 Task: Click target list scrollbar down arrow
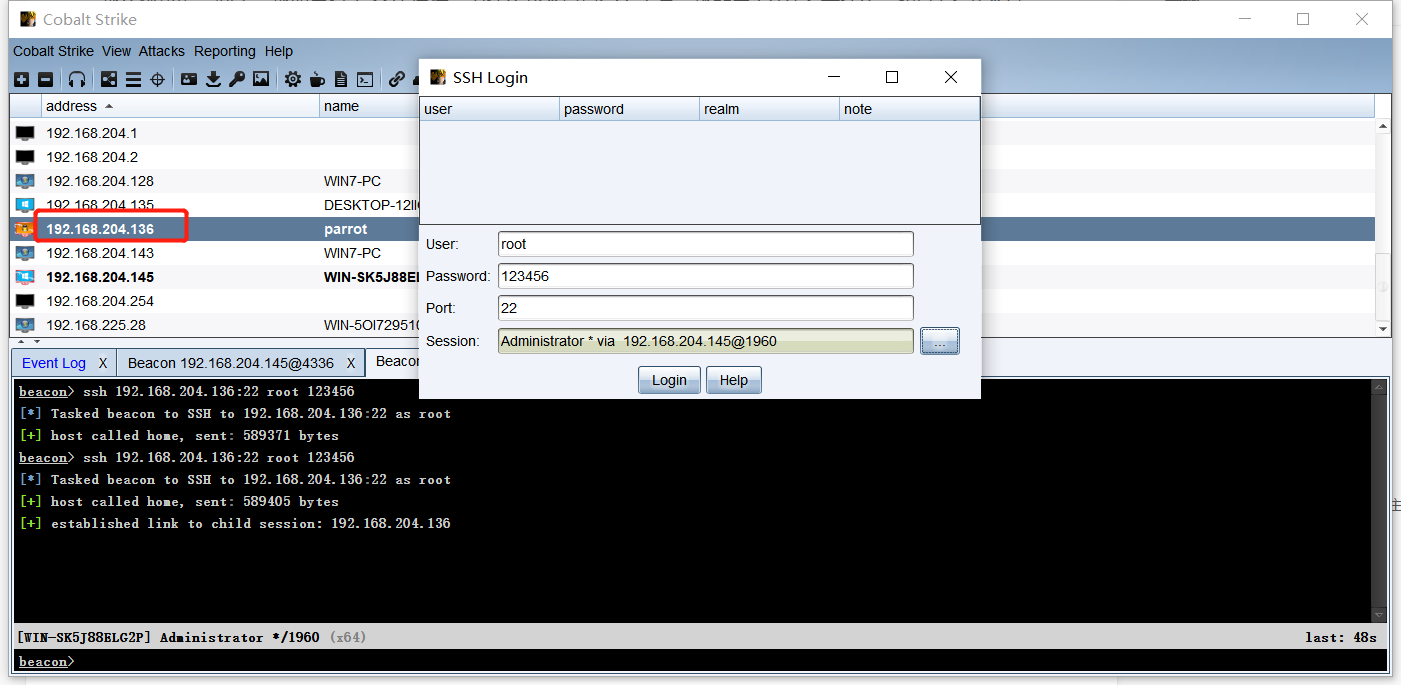click(1383, 328)
